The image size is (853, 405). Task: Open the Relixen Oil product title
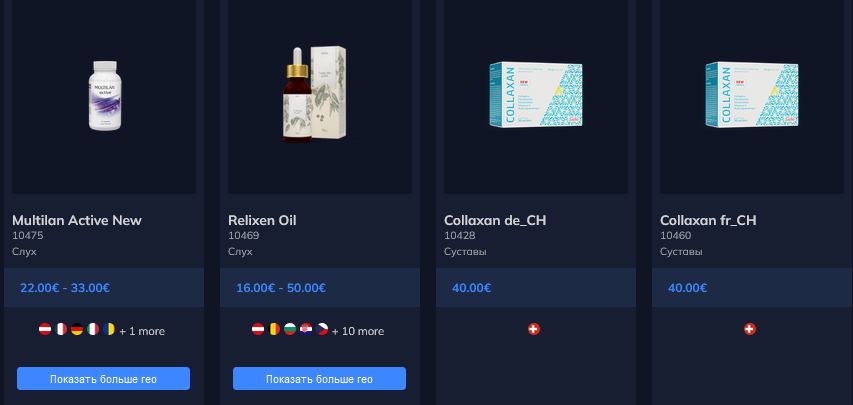[x=262, y=220]
